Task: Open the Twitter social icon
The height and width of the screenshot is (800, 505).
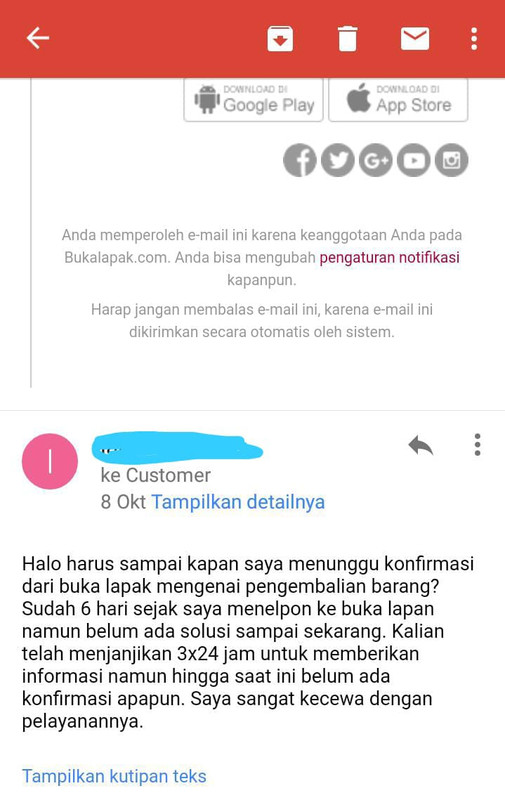Action: tap(338, 160)
